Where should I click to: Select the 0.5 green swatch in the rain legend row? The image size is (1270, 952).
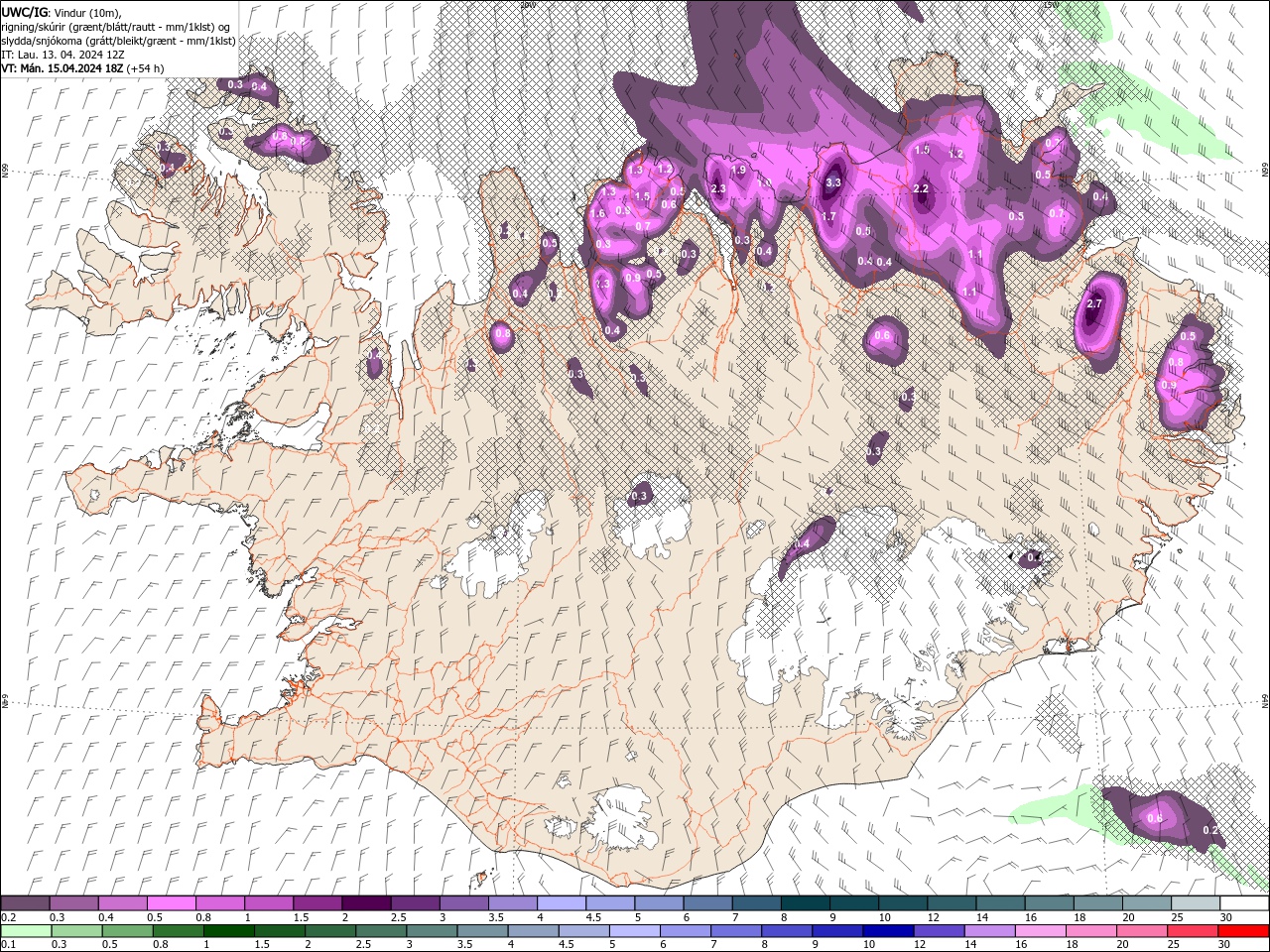pyautogui.click(x=127, y=931)
